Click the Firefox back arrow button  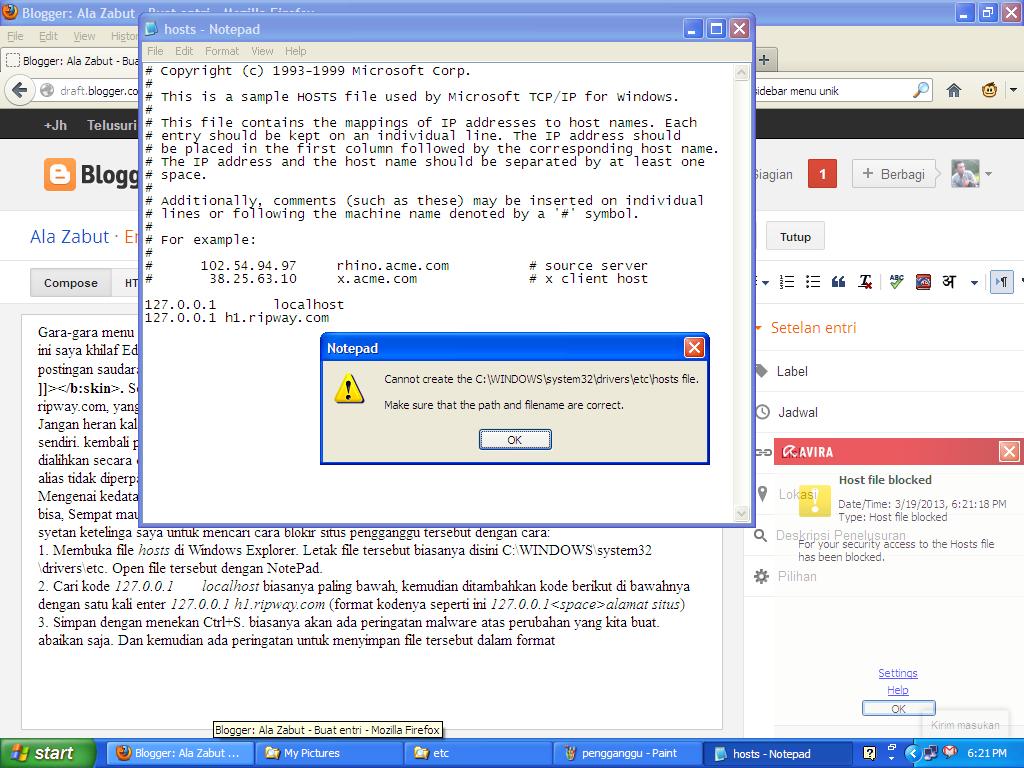pos(20,90)
